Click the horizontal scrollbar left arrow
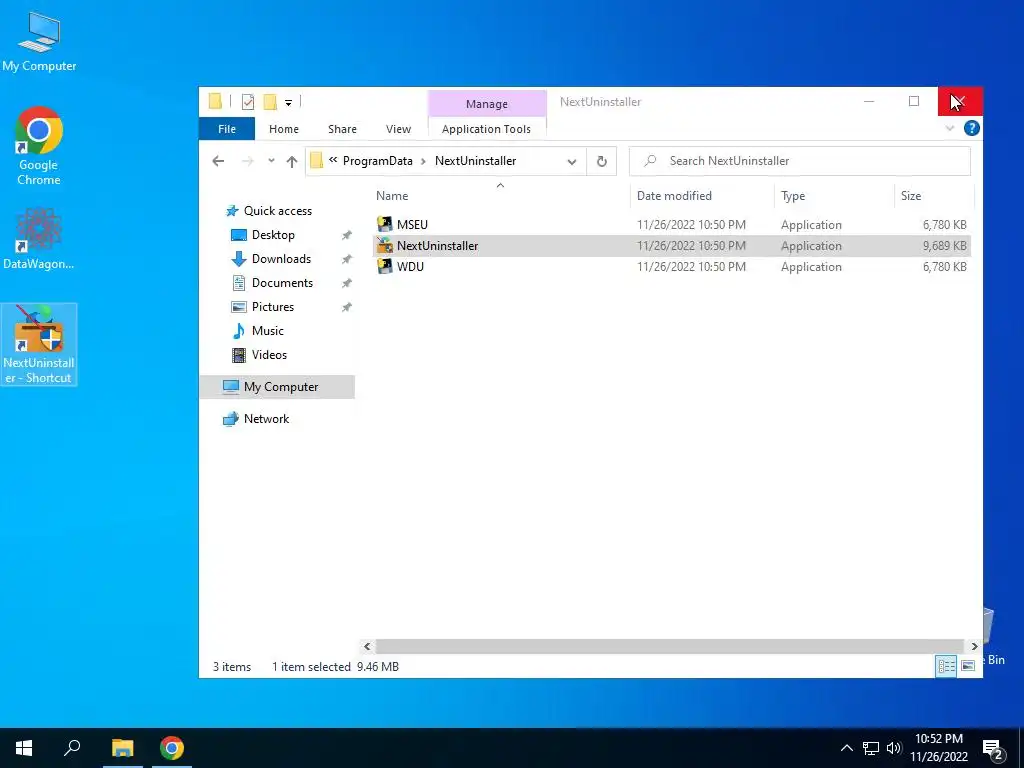The image size is (1024, 768). [367, 646]
